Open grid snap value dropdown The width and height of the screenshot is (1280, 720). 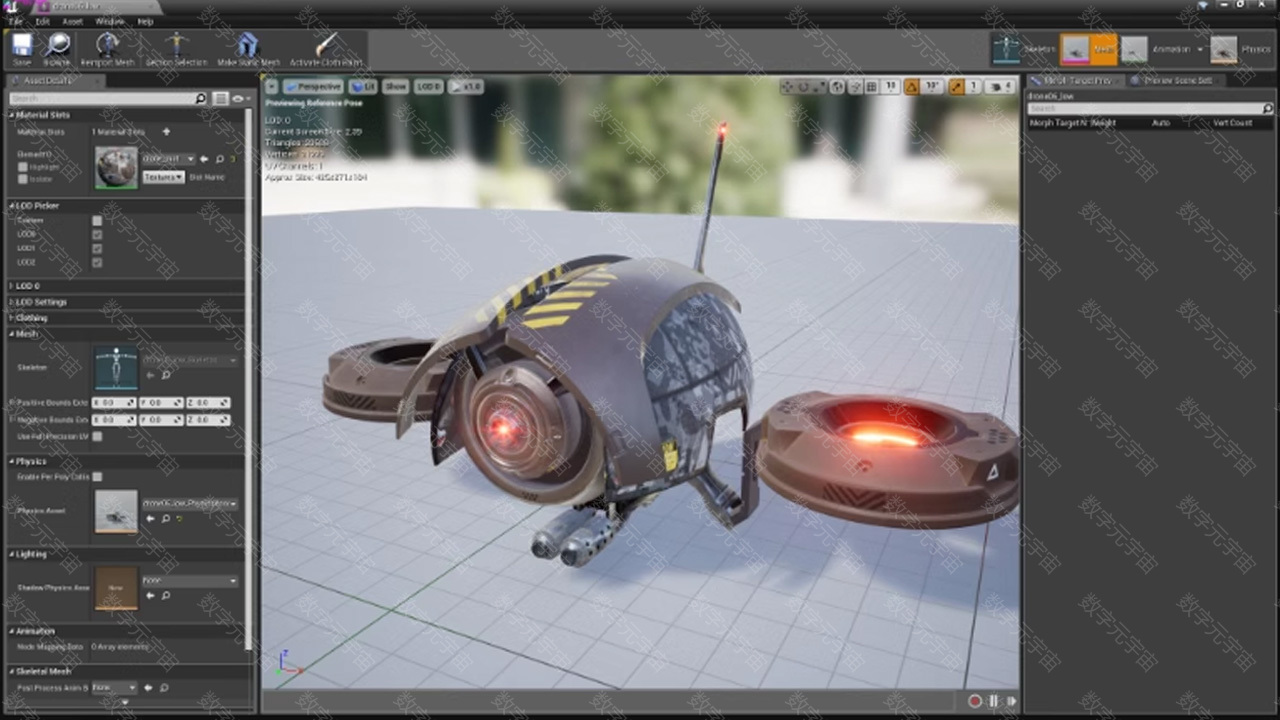point(890,87)
